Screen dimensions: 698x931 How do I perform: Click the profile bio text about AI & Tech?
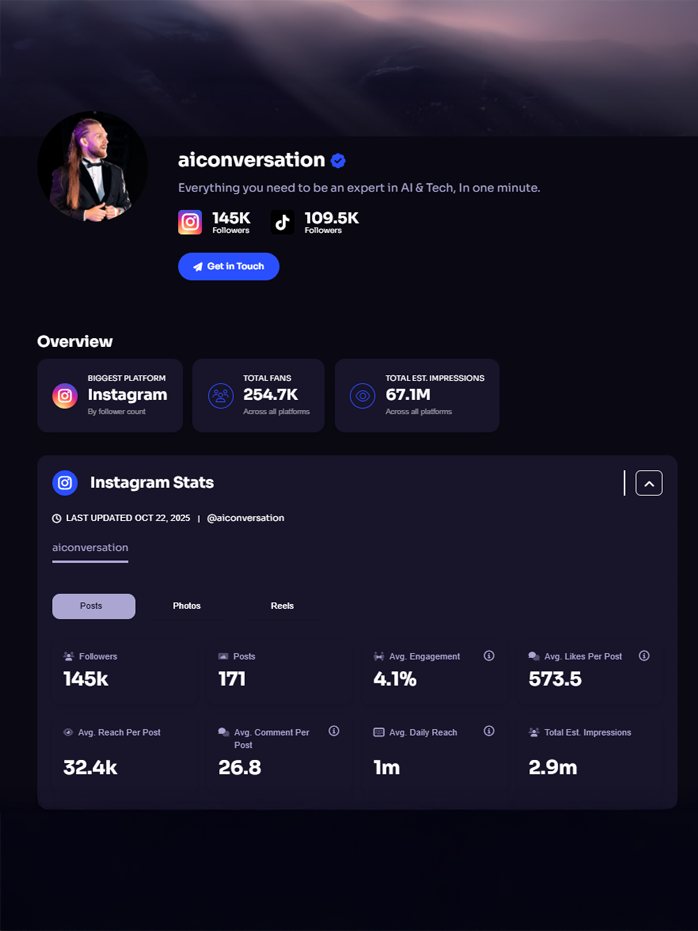(359, 188)
